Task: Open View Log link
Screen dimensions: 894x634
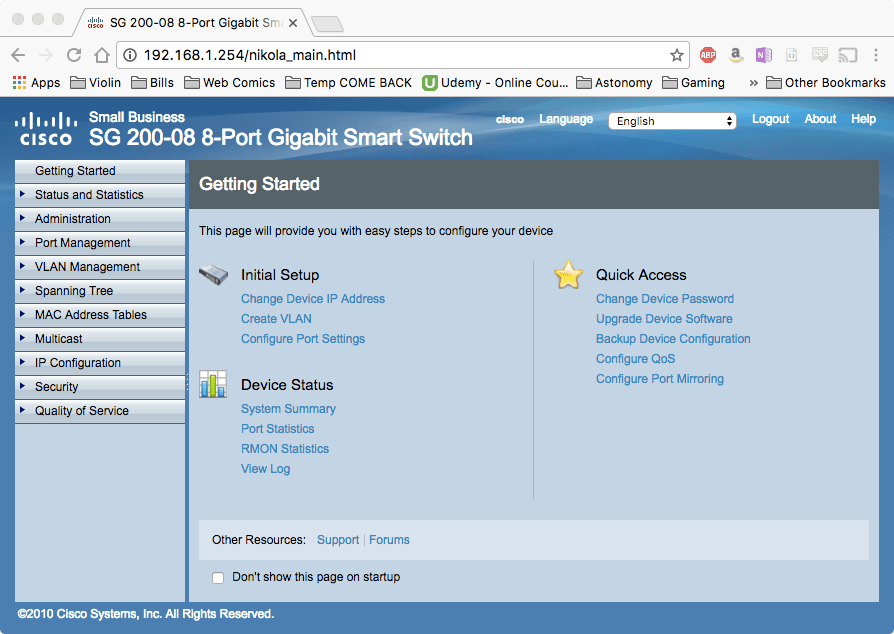Action: pos(265,469)
